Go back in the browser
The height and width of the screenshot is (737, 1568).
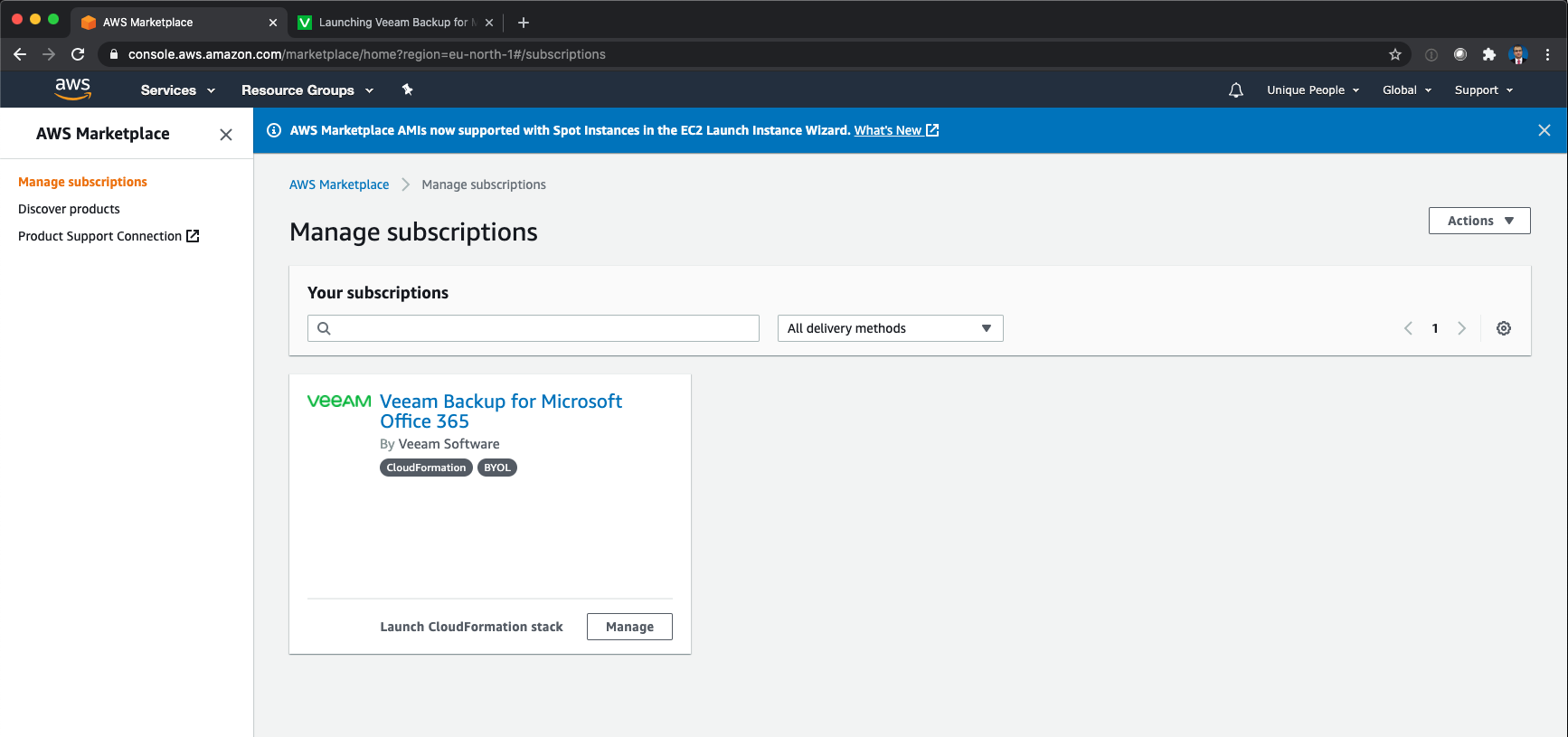[20, 54]
